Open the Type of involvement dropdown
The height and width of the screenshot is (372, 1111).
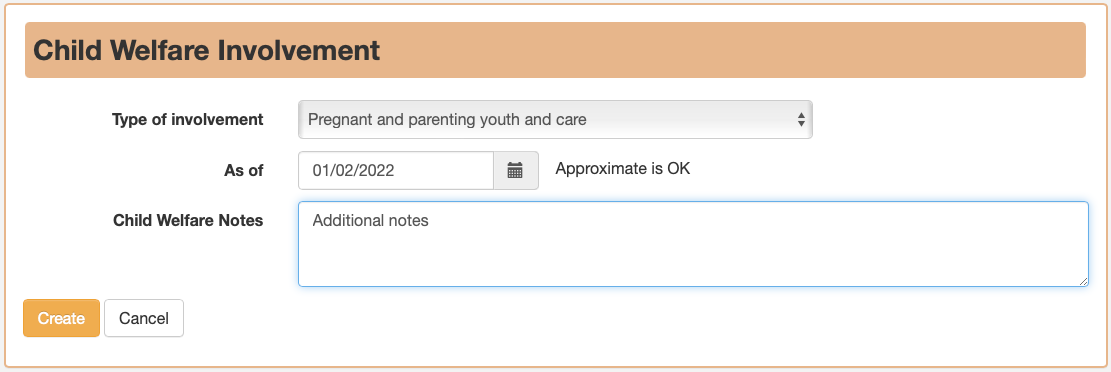[555, 119]
